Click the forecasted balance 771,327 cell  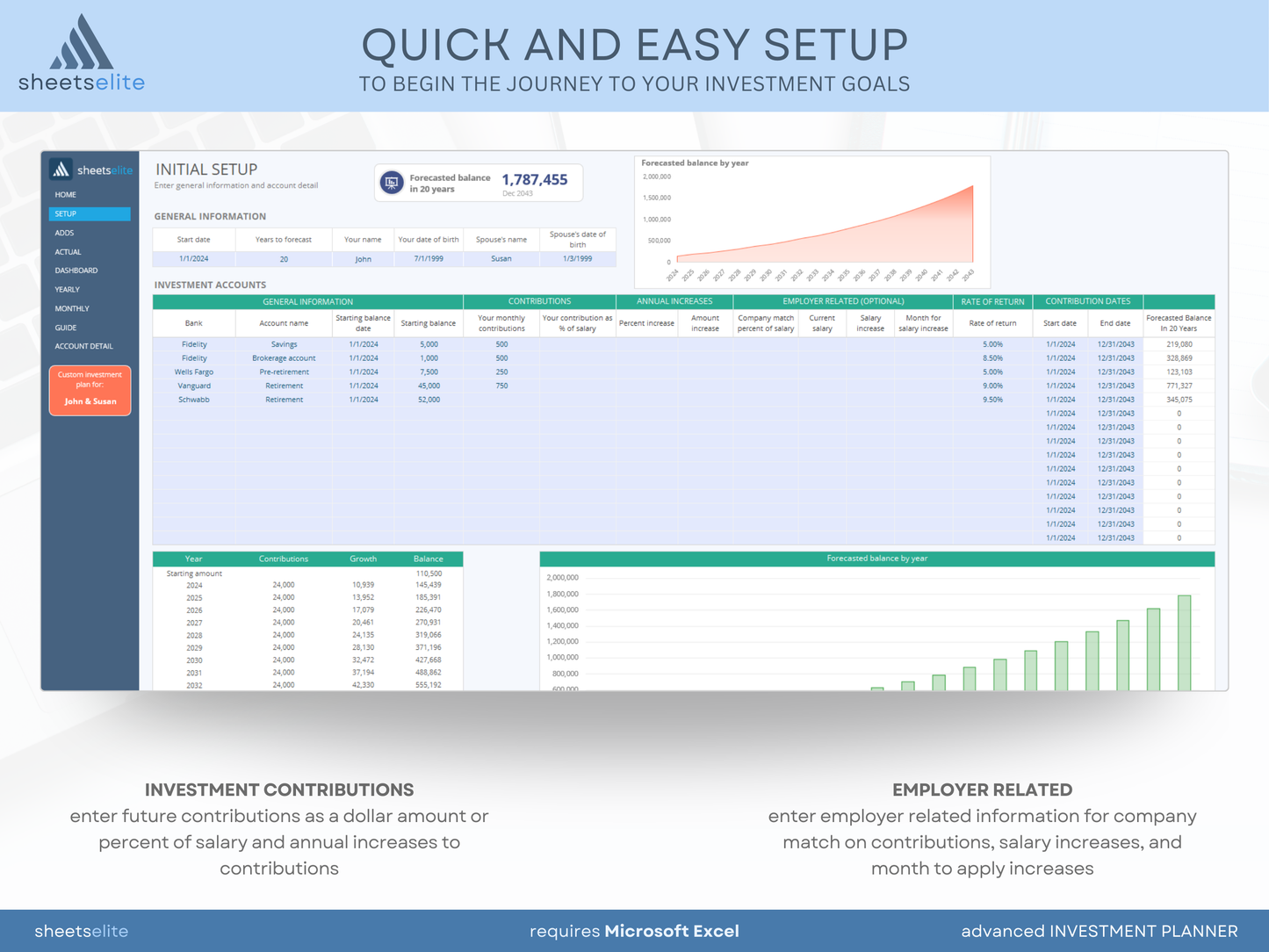pyautogui.click(x=1179, y=386)
